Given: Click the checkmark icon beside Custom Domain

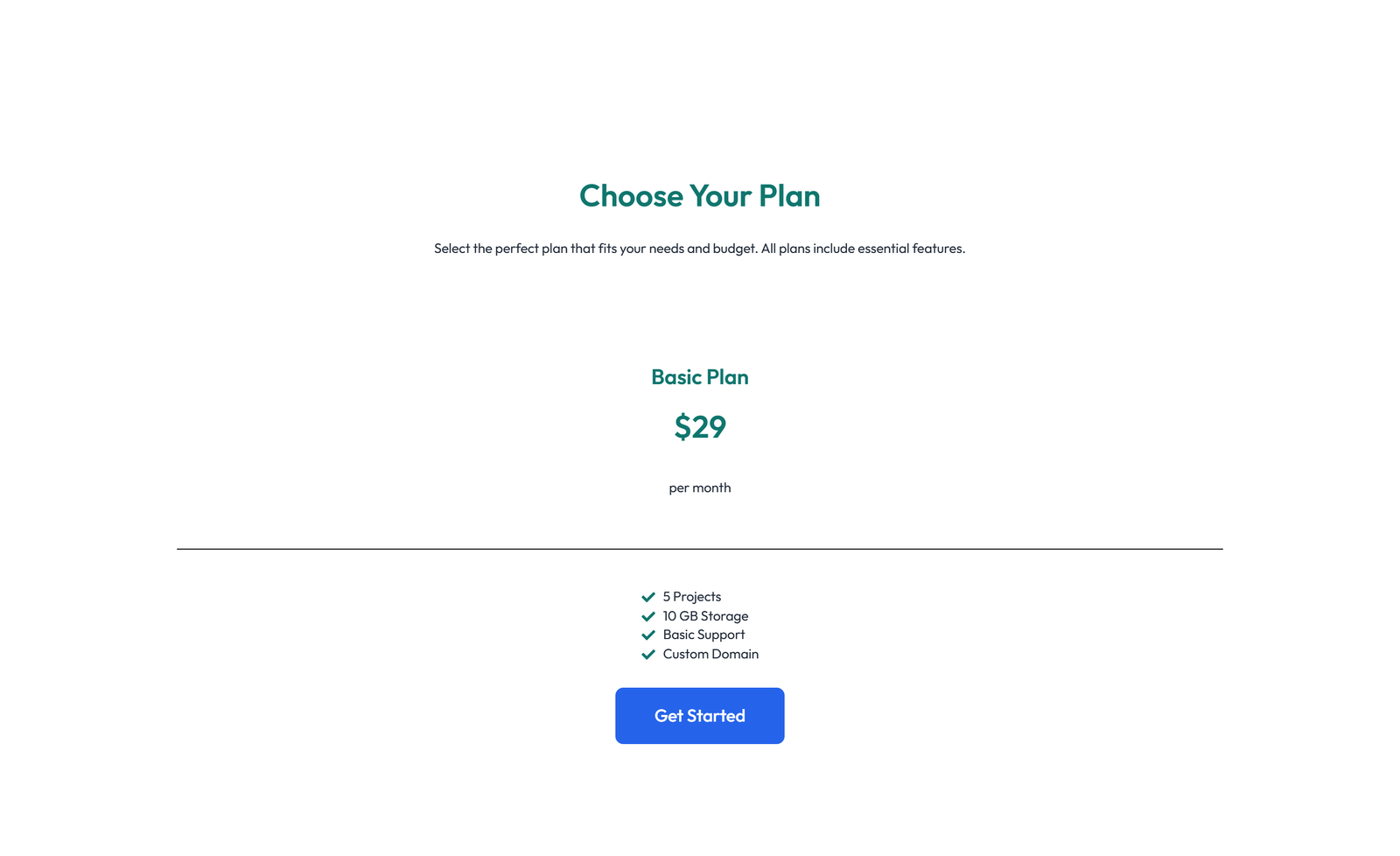Looking at the screenshot, I should pyautogui.click(x=648, y=654).
